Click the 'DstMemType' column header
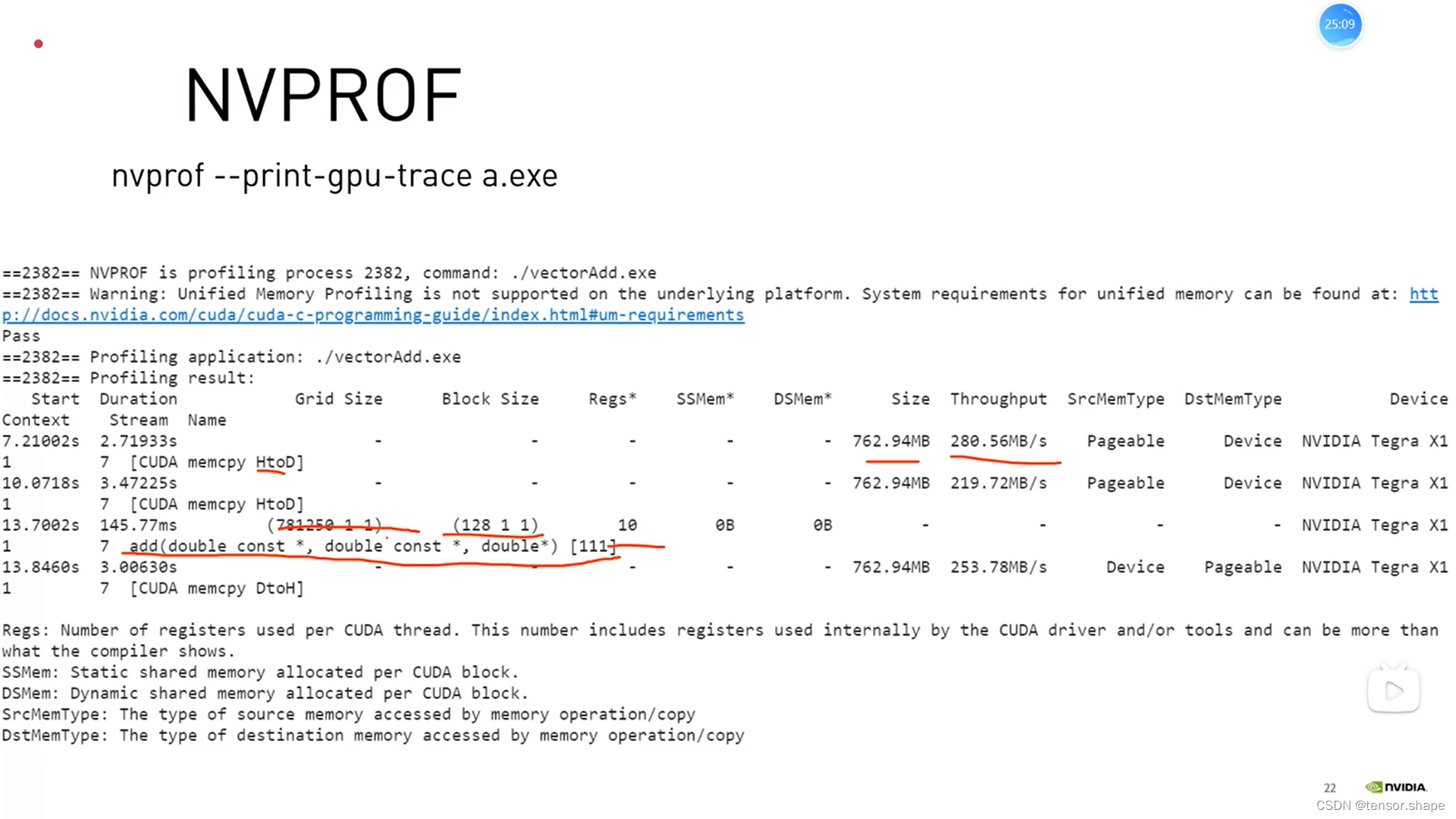1456x819 pixels. [x=1233, y=399]
